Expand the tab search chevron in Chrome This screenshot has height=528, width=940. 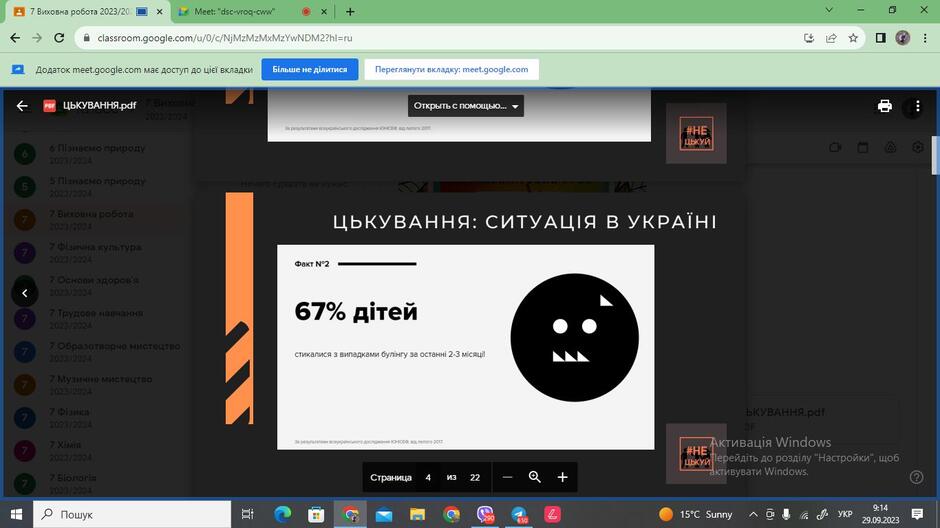829,10
